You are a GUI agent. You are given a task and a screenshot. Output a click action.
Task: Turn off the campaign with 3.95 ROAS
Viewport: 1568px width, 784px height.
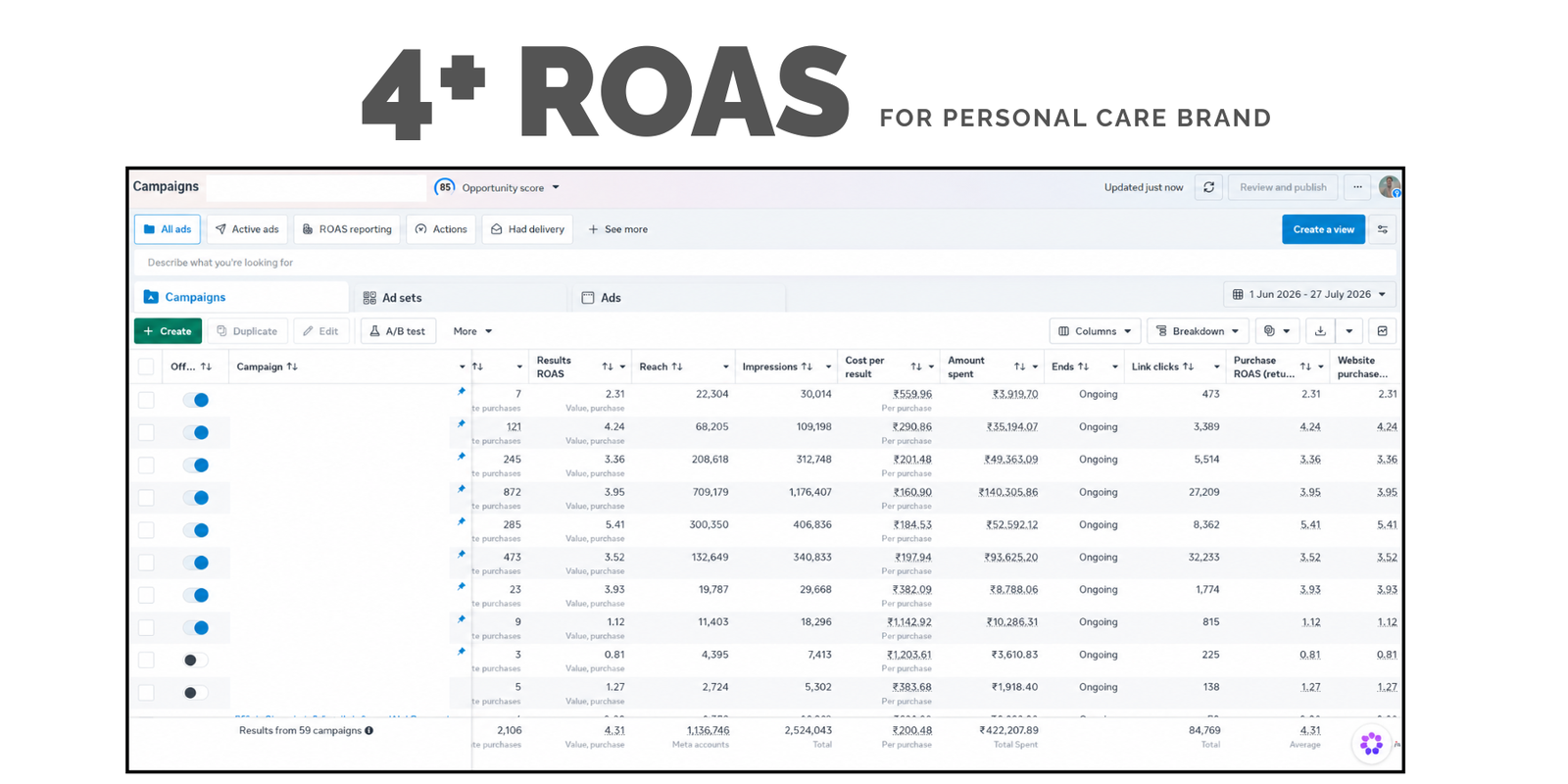pos(195,498)
